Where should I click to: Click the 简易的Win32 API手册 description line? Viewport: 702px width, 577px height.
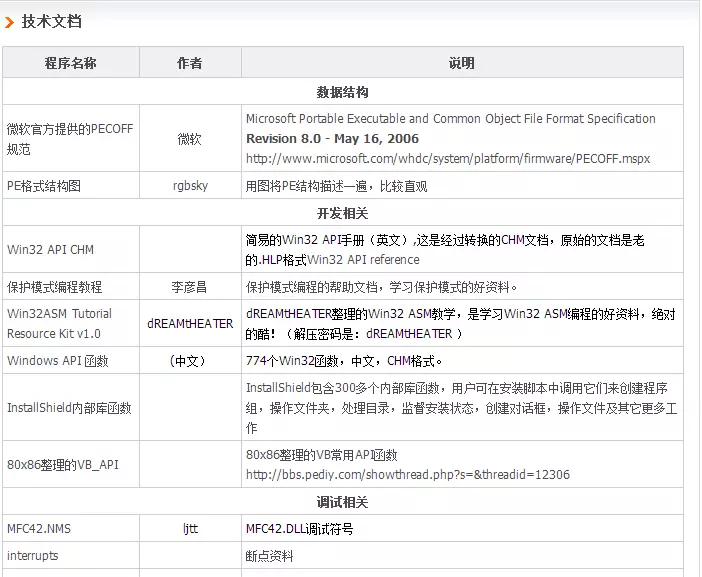tap(445, 240)
